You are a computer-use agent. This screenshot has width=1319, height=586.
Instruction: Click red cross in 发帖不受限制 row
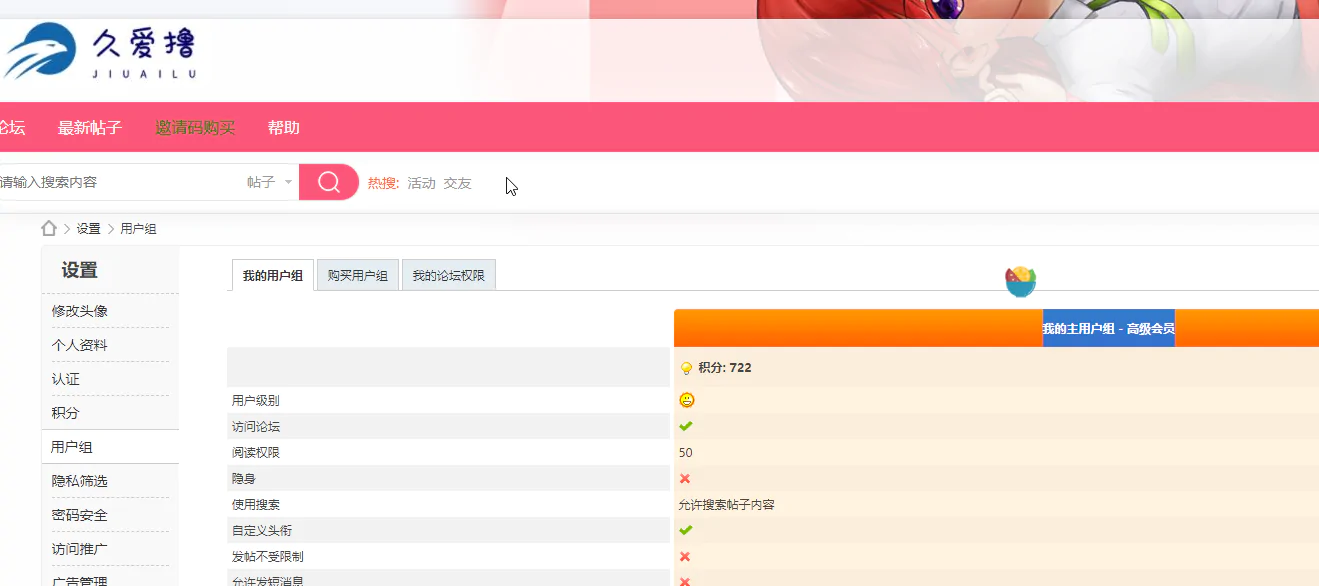coord(685,556)
